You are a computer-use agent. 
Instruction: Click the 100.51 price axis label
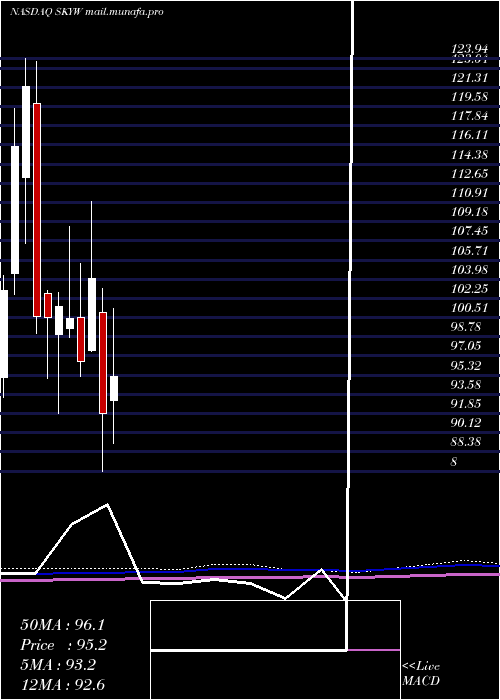point(469,308)
